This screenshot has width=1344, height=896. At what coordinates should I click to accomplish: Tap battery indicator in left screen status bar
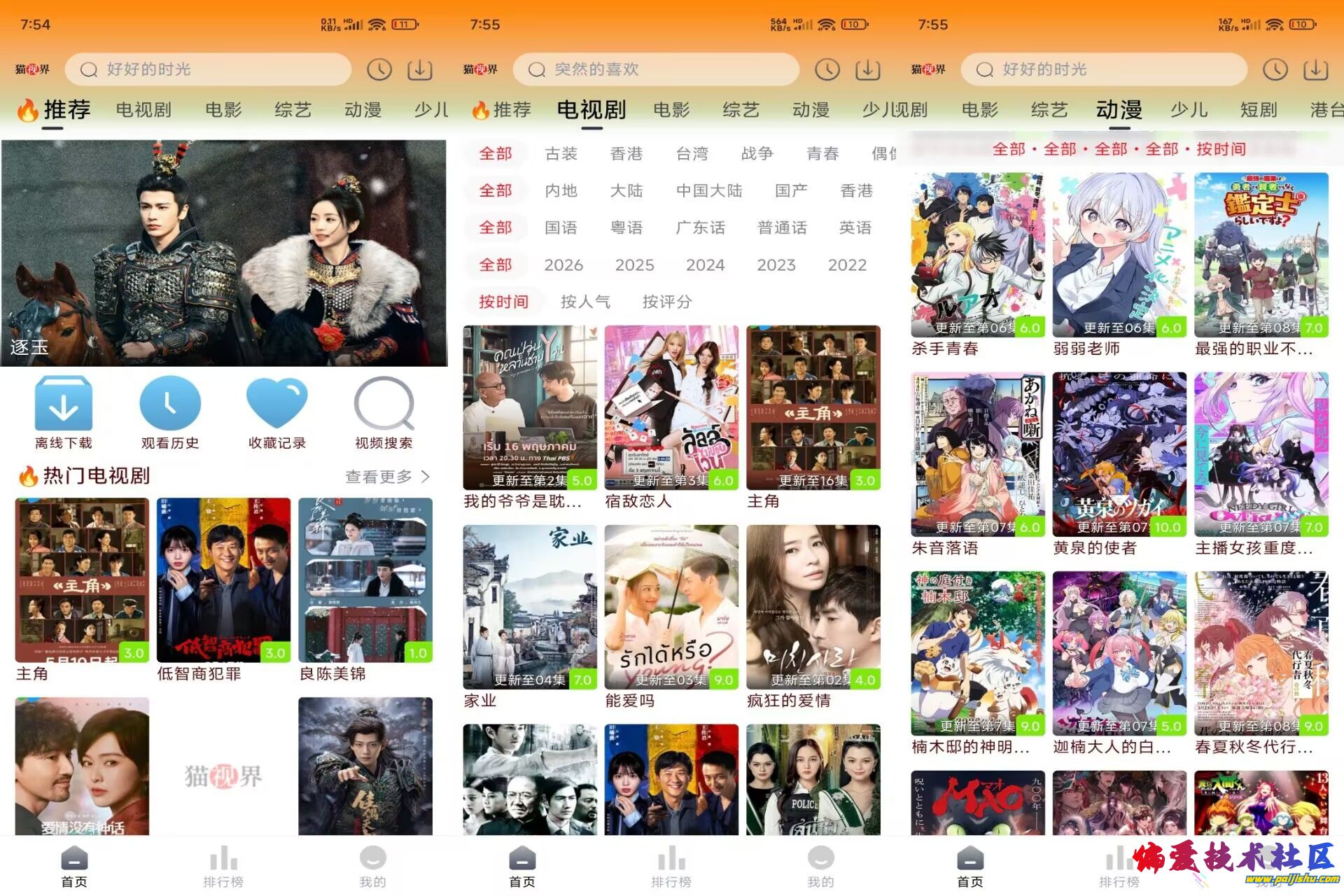click(x=405, y=24)
